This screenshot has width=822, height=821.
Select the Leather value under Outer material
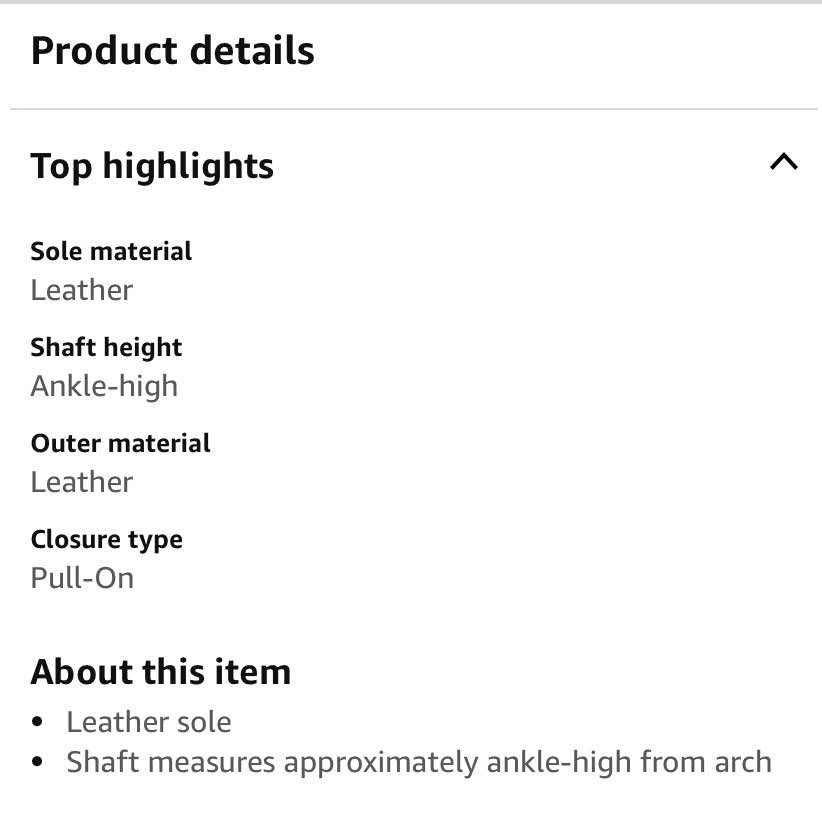click(x=81, y=482)
